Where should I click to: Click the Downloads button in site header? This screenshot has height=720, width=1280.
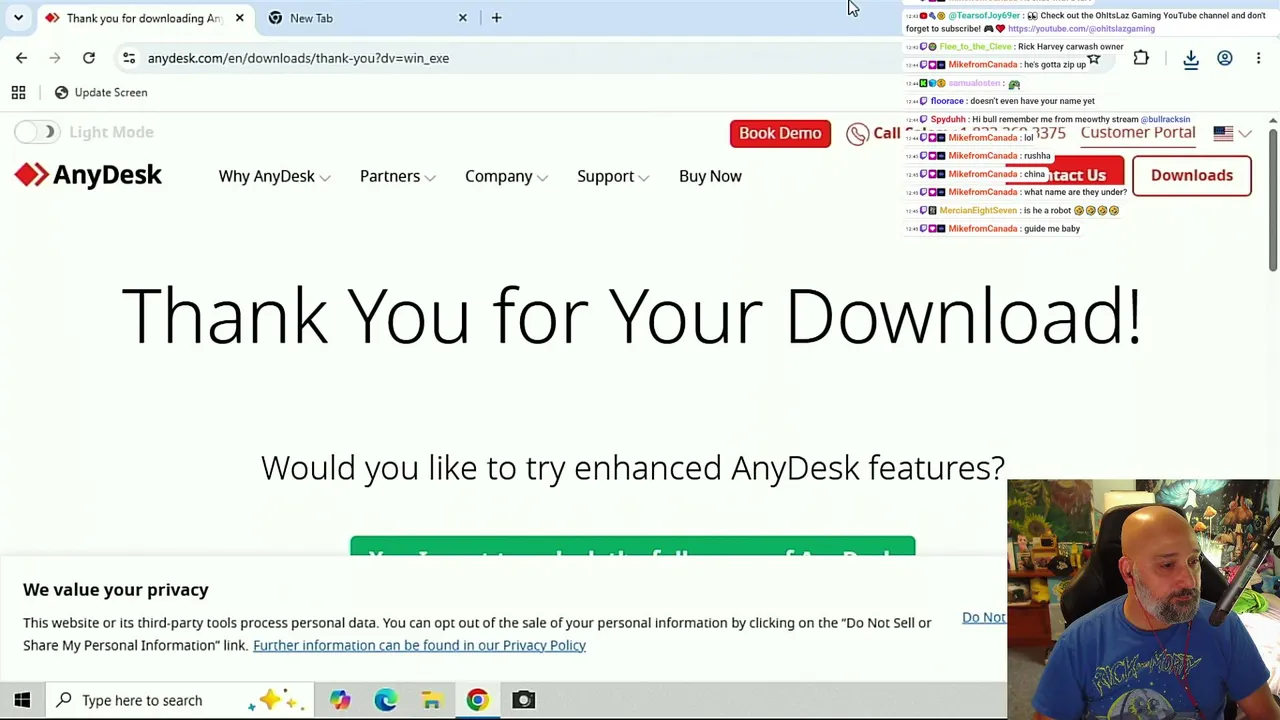pos(1192,175)
